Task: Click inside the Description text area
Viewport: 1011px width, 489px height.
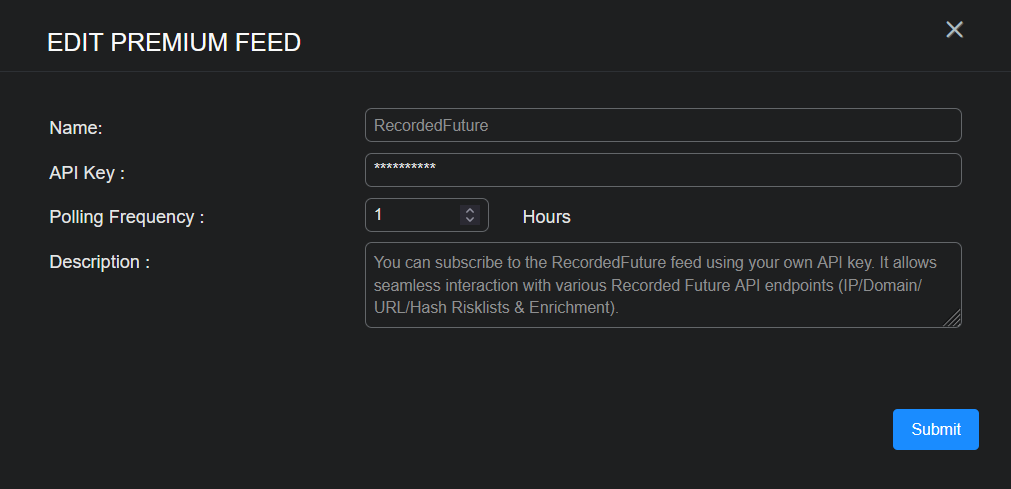Action: point(662,285)
